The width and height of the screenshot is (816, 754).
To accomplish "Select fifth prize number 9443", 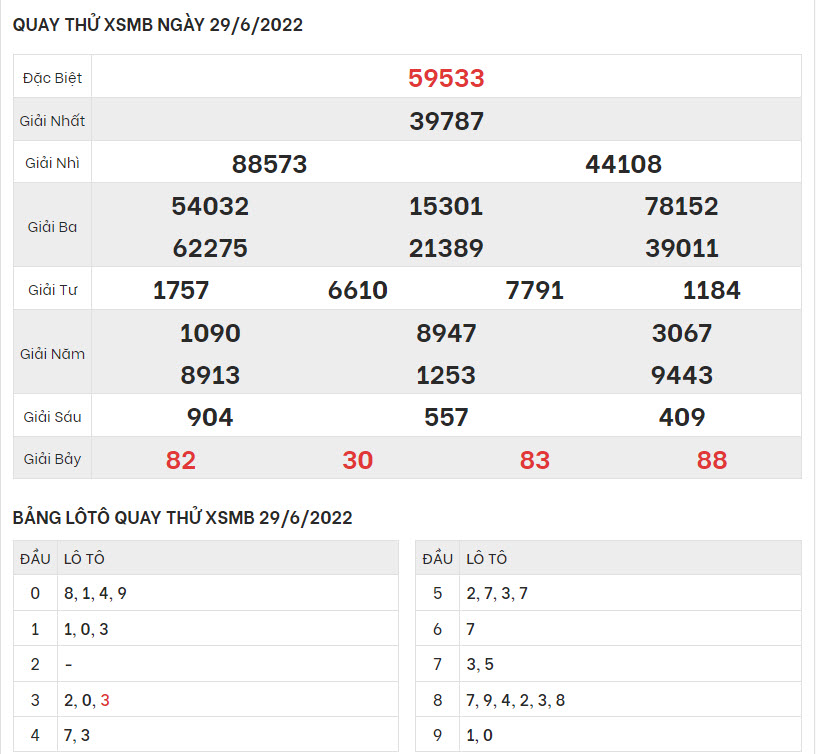I will [x=682, y=375].
